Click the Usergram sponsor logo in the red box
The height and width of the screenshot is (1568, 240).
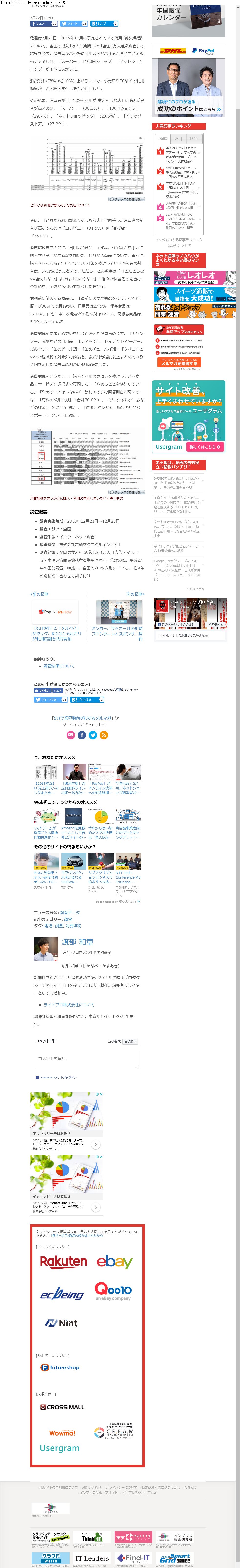(60, 1448)
